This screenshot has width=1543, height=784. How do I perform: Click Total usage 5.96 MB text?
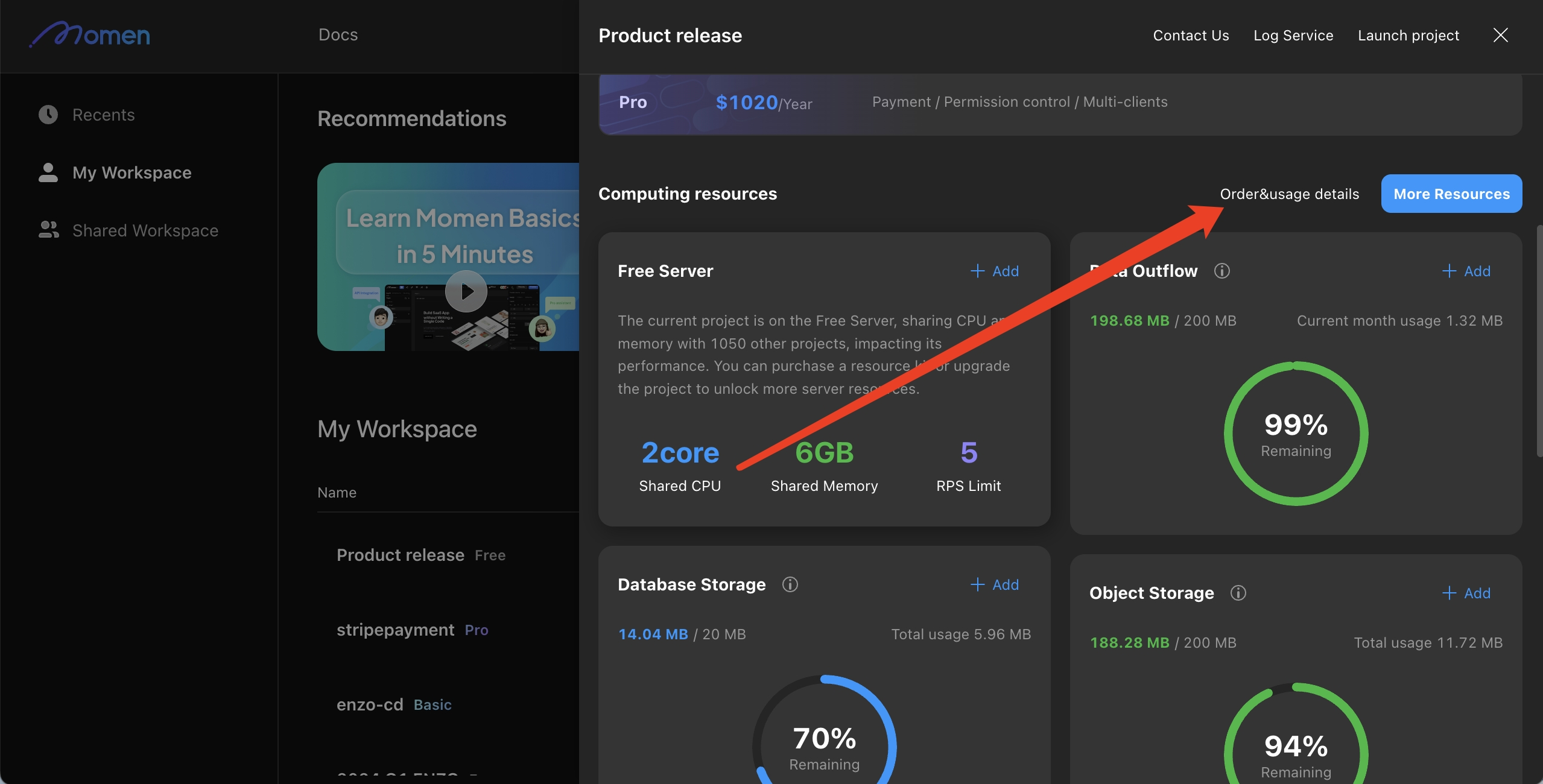click(961, 634)
